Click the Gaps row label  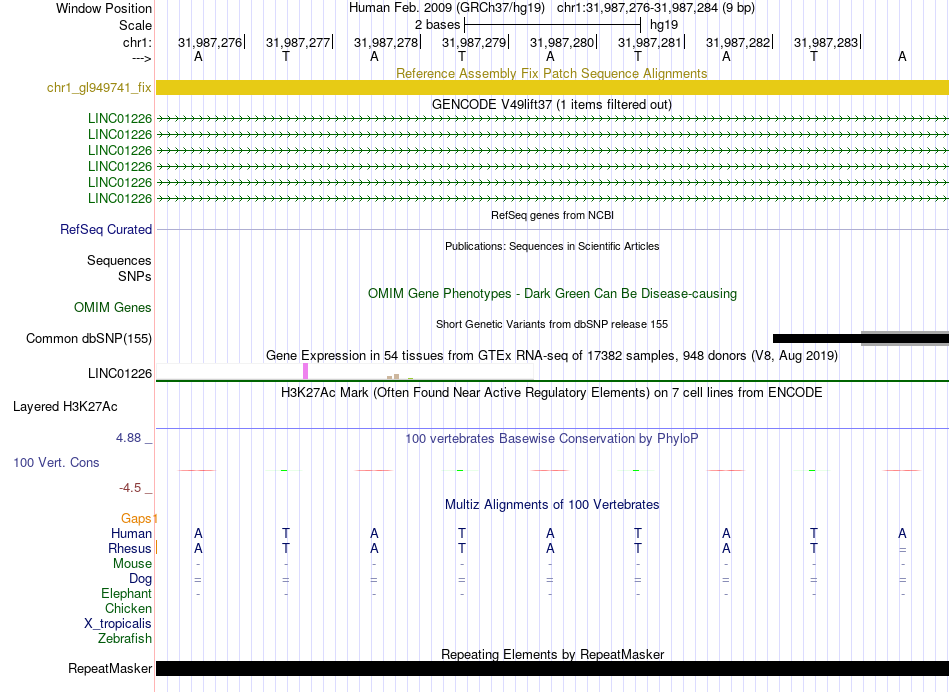136,519
